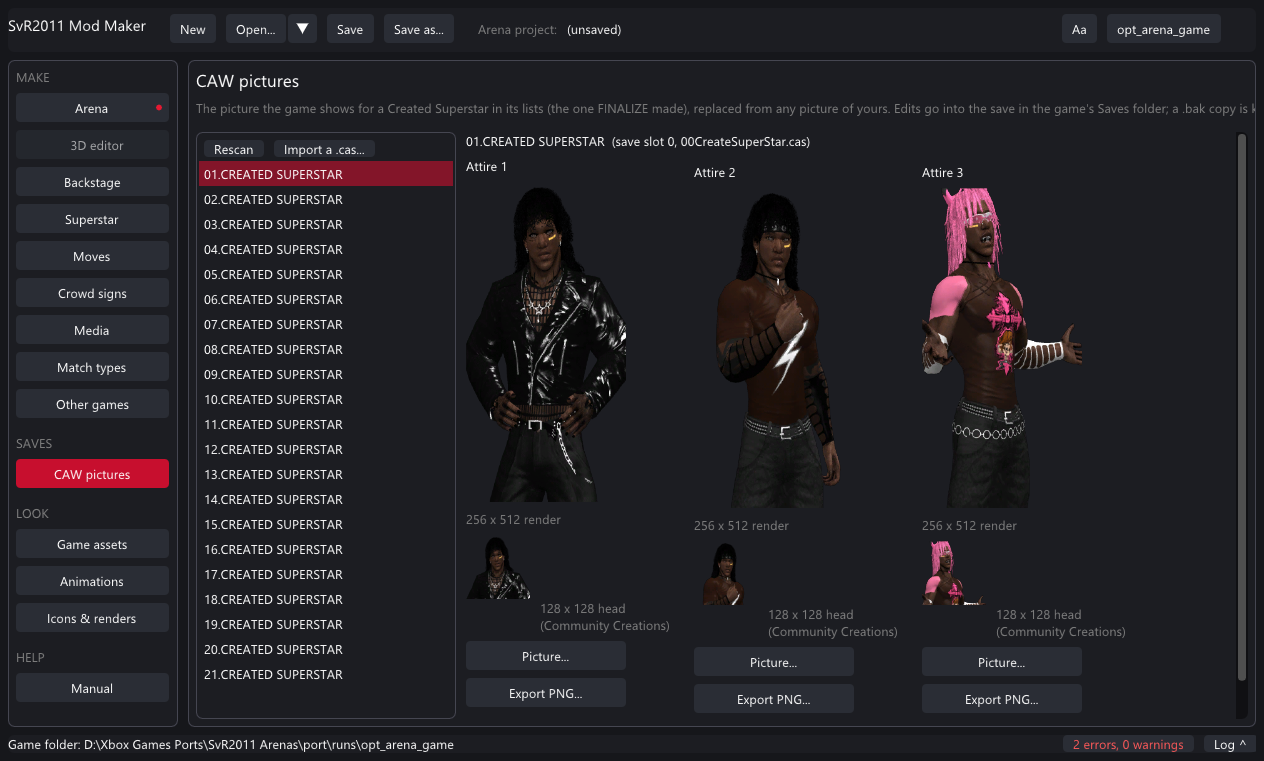This screenshot has height=761, width=1264.
Task: Select 08.CREATED SUPERSTAR in list
Action: tap(326, 349)
